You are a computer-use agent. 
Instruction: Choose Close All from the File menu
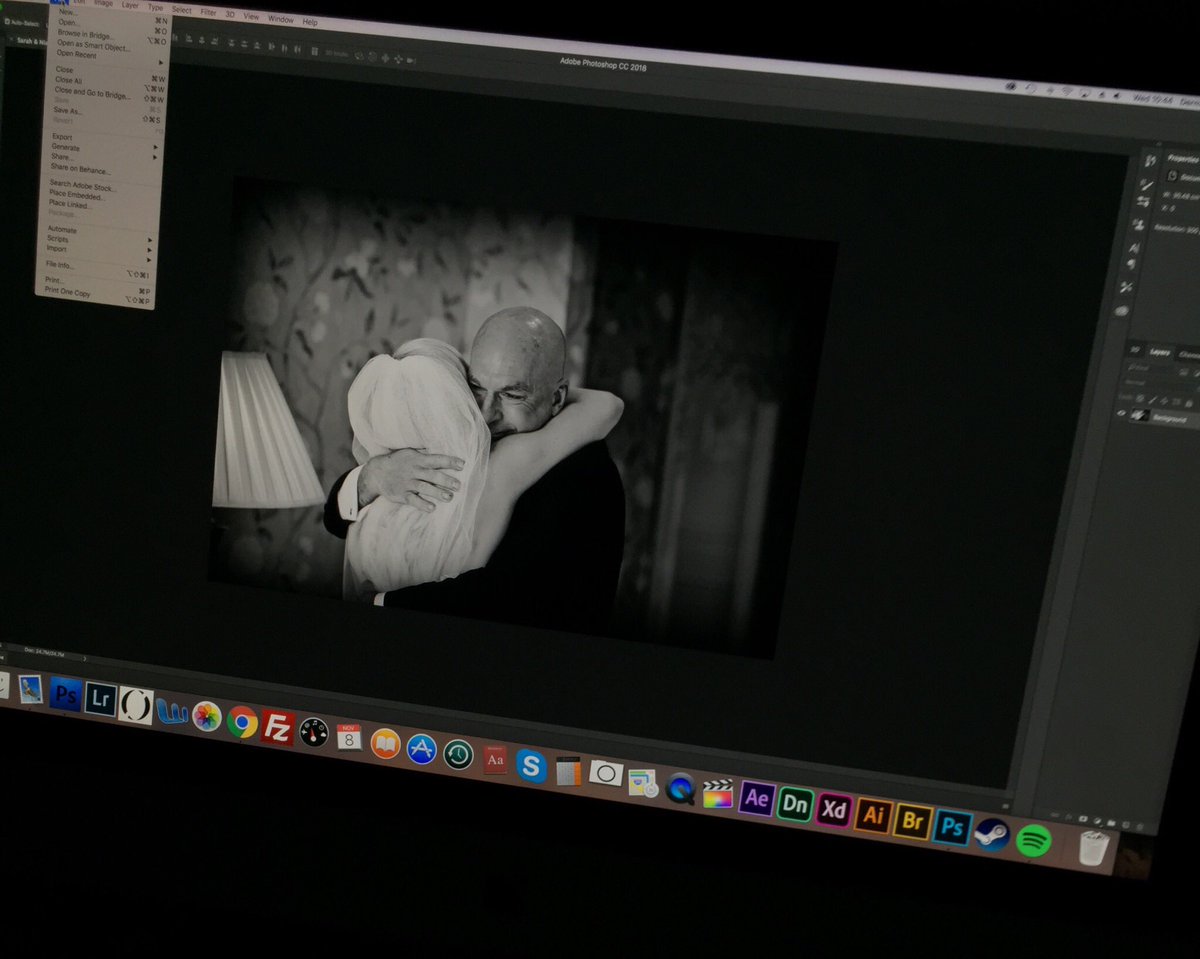click(69, 80)
